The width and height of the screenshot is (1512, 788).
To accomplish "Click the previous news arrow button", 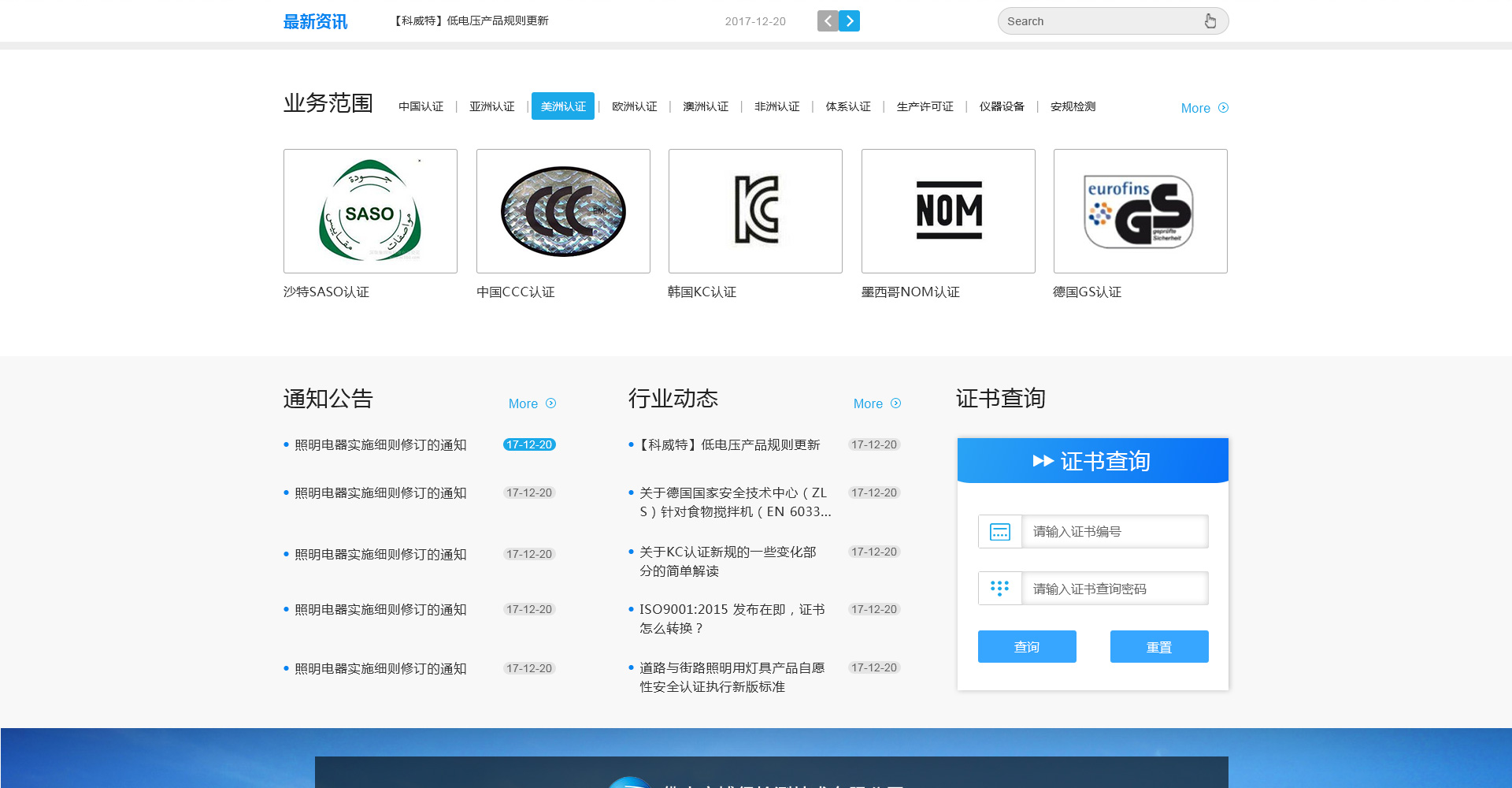I will click(827, 21).
